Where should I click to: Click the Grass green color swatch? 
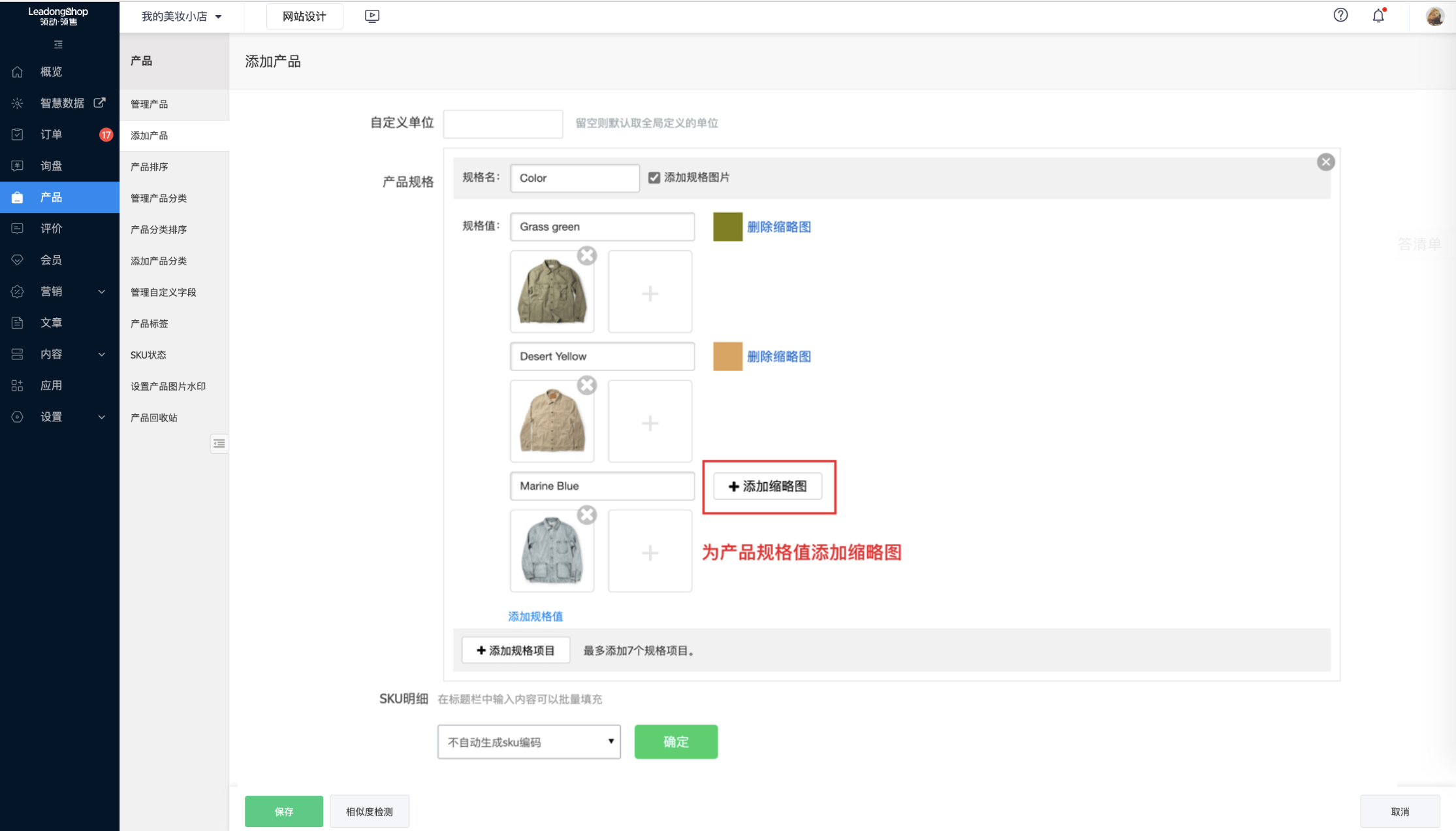pyautogui.click(x=727, y=227)
